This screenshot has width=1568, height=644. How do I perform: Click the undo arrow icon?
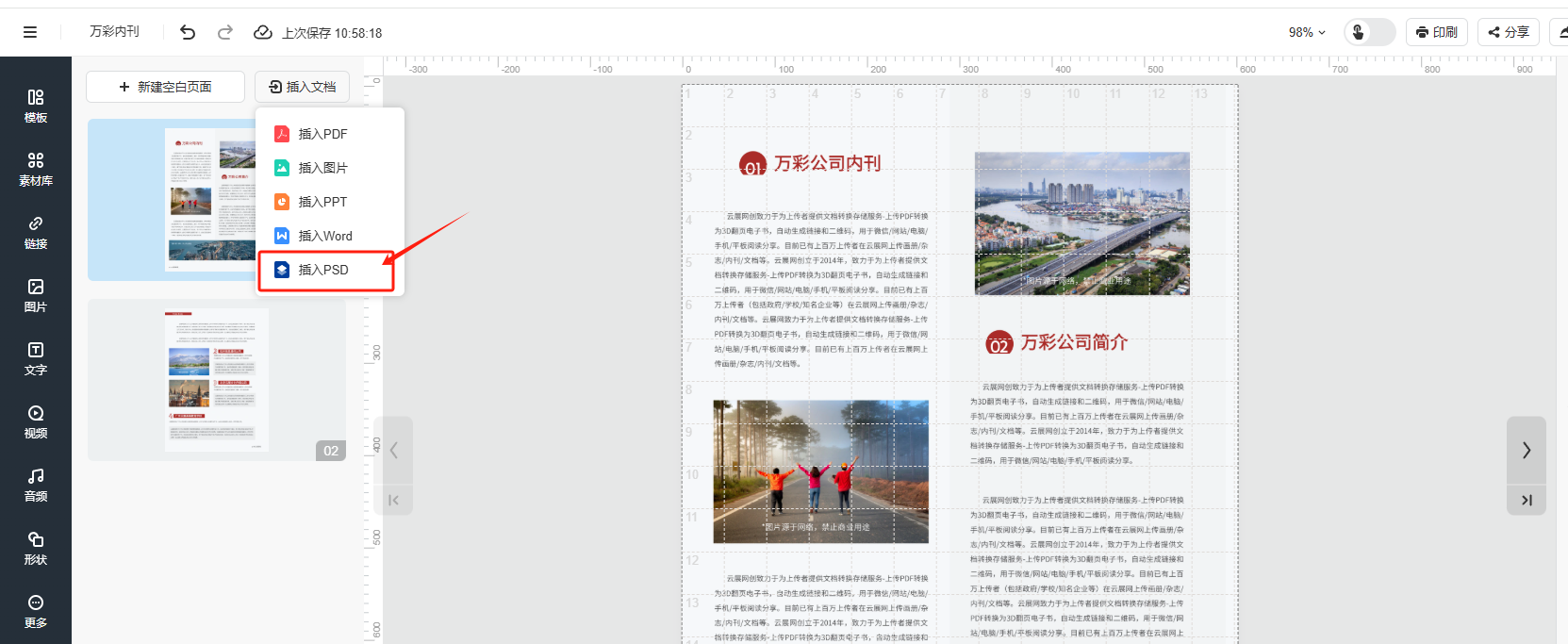click(x=188, y=32)
